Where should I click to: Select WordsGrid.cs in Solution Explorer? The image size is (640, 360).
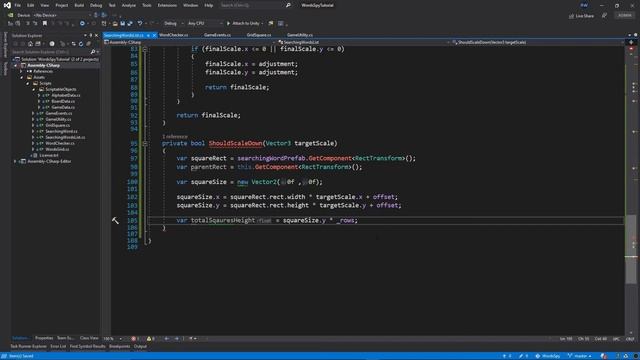[57, 149]
